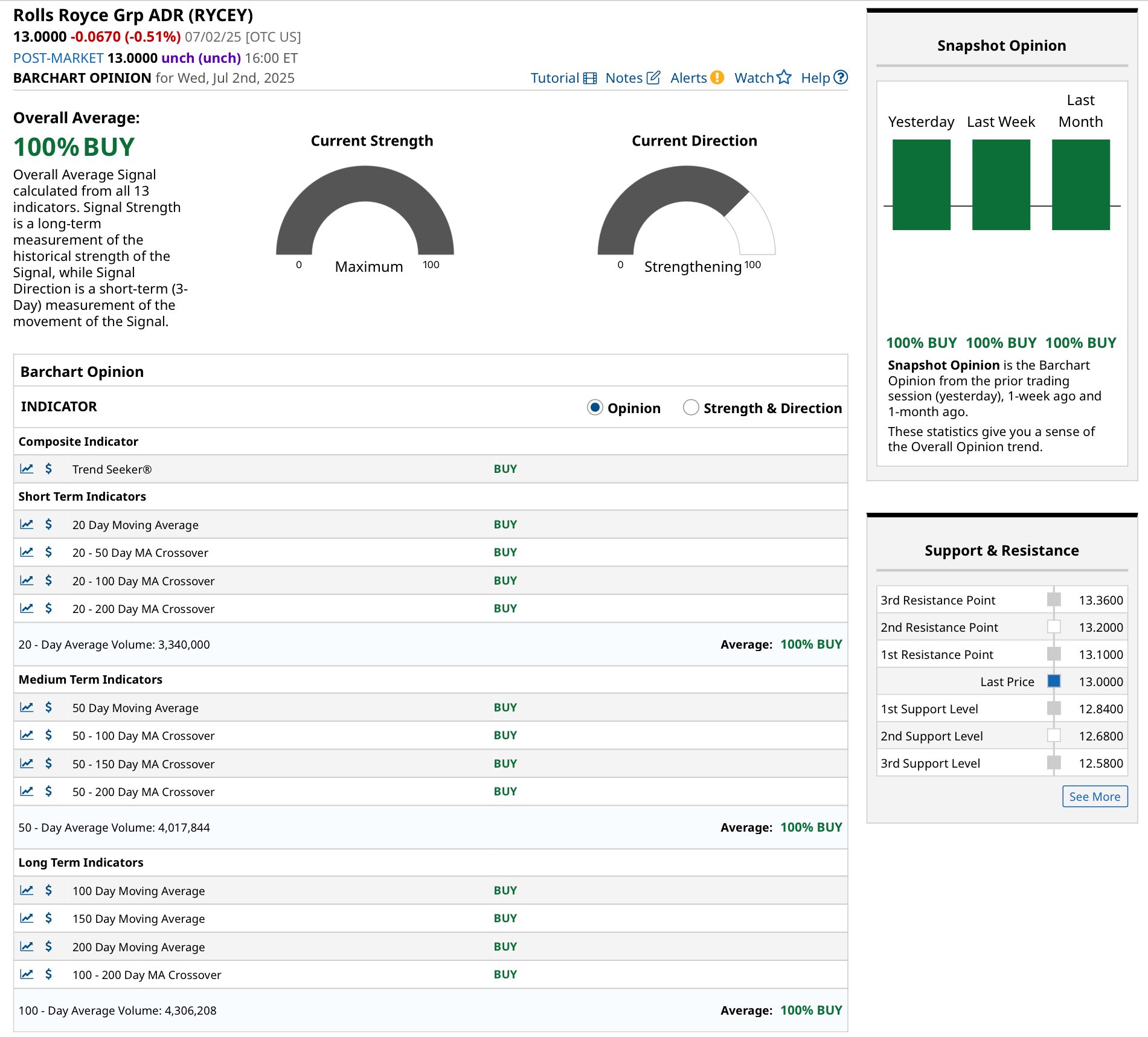Screen dimensions: 1148x1037
Task: Click the chart icon beside Trend Seeker
Action: tap(27, 469)
